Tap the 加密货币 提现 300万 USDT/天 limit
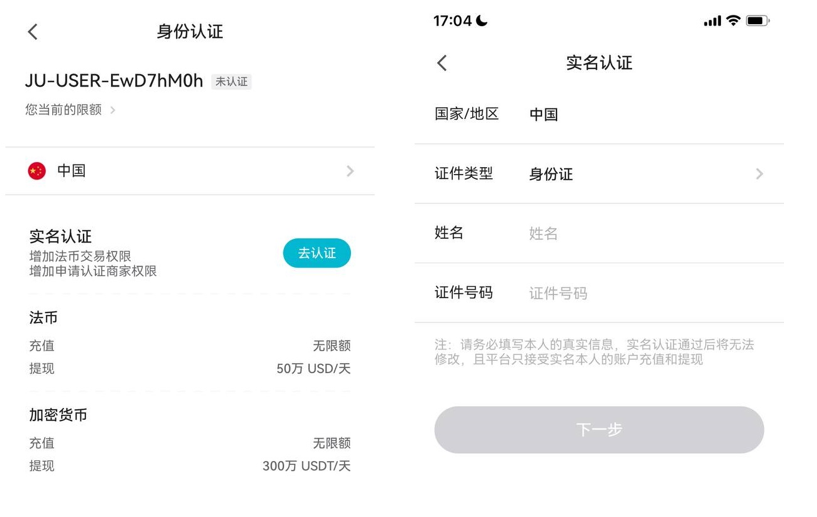This screenshot has height=517, width=817. click(306, 466)
